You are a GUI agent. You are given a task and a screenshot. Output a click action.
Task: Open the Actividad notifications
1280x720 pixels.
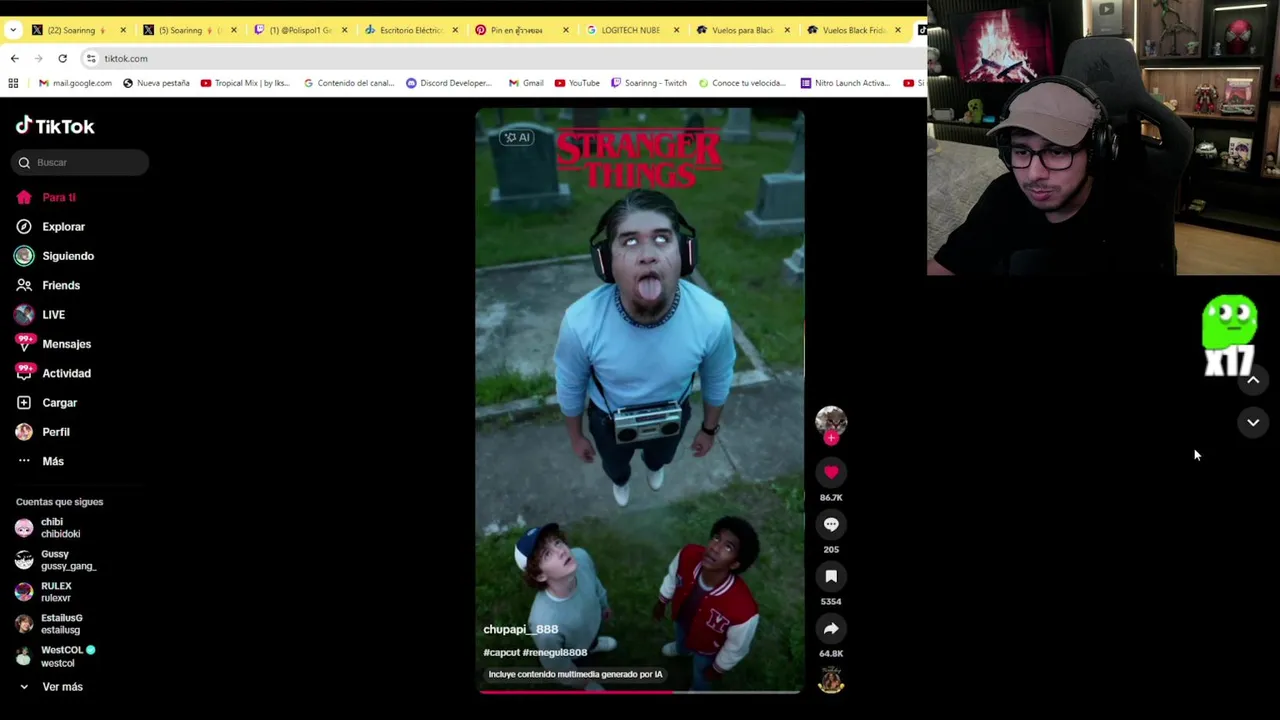pyautogui.click(x=53, y=373)
